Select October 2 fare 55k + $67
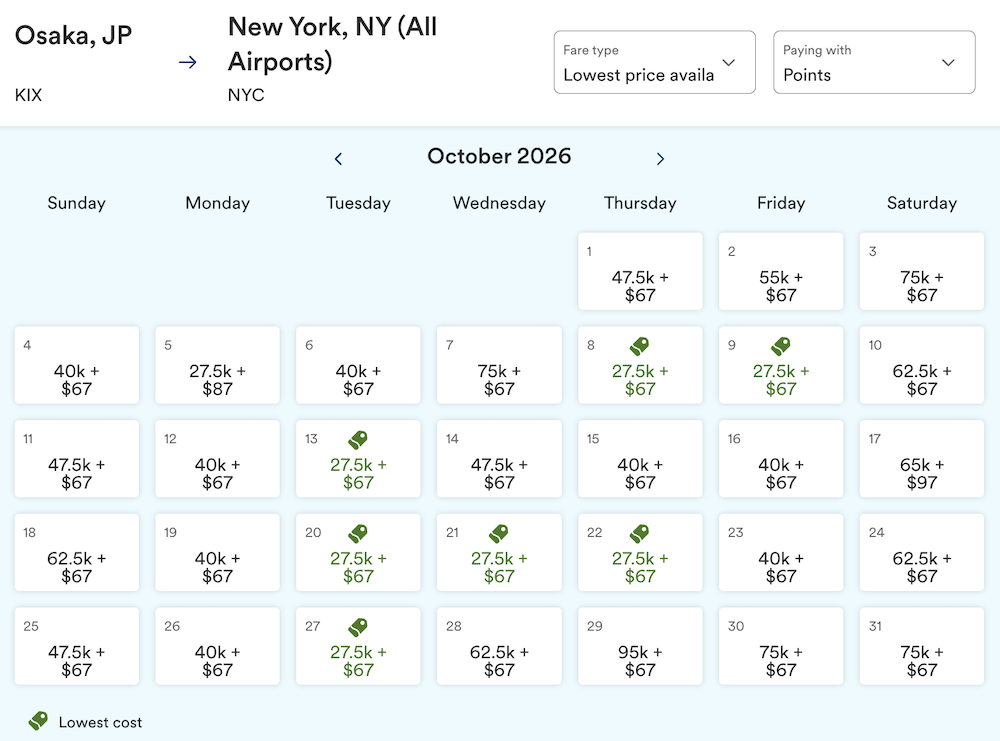The height and width of the screenshot is (741, 1000). click(x=781, y=271)
